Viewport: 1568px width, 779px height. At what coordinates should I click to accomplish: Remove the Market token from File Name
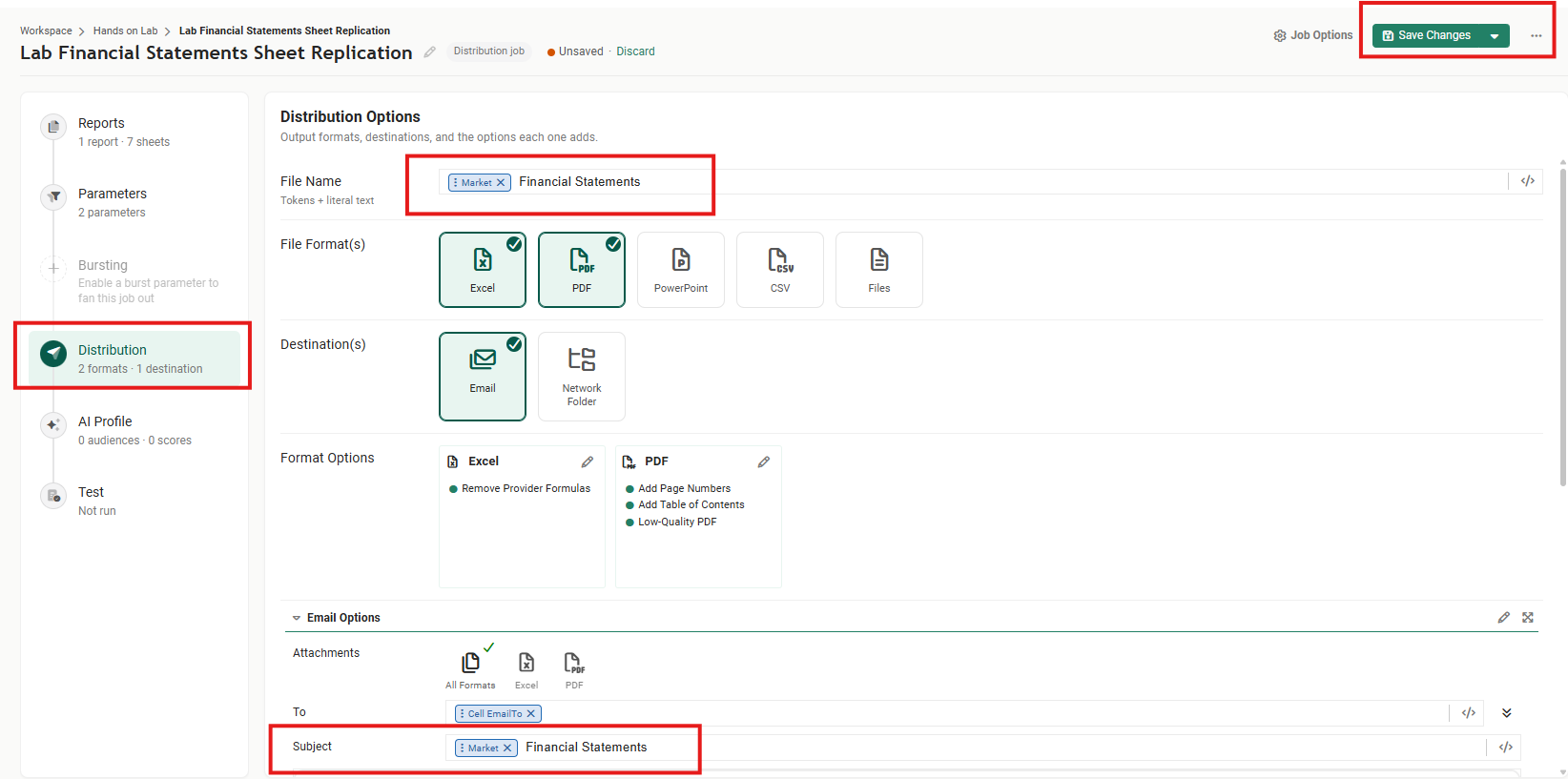tap(501, 182)
